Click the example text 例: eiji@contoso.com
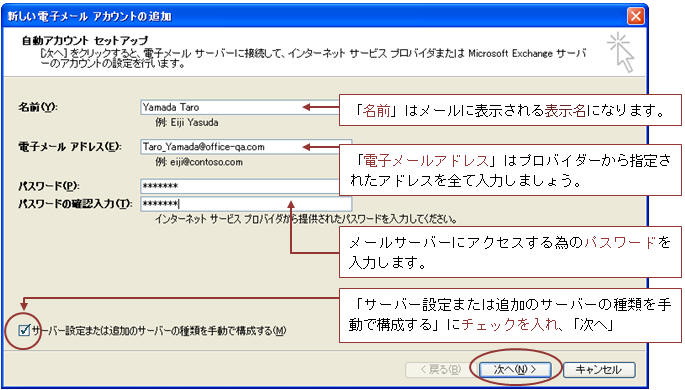This screenshot has width=685, height=390. click(199, 162)
